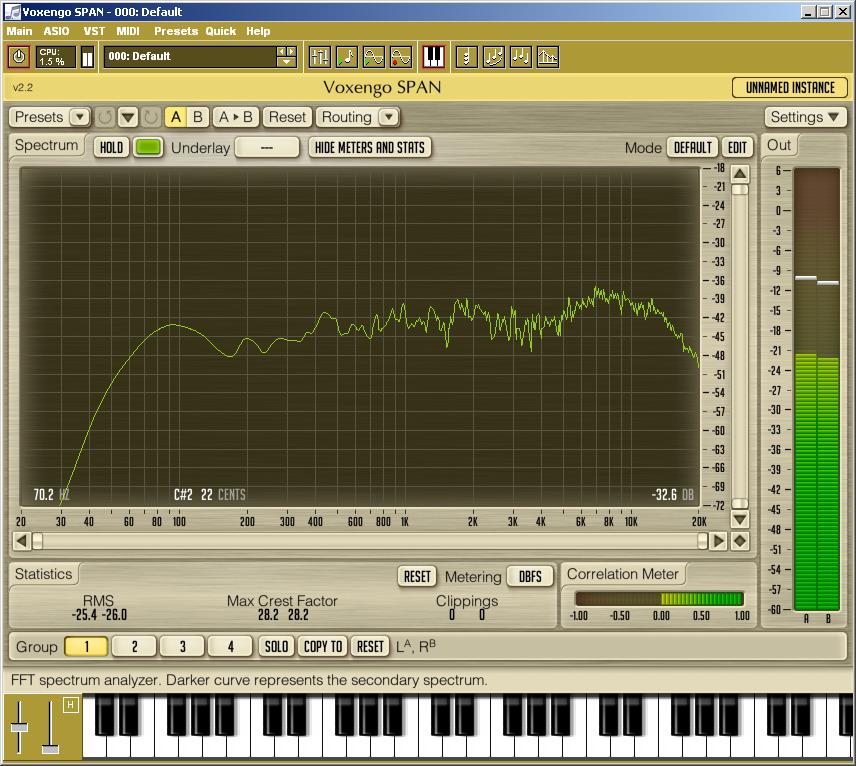Open the Help menu
856x766 pixels.
(x=258, y=31)
